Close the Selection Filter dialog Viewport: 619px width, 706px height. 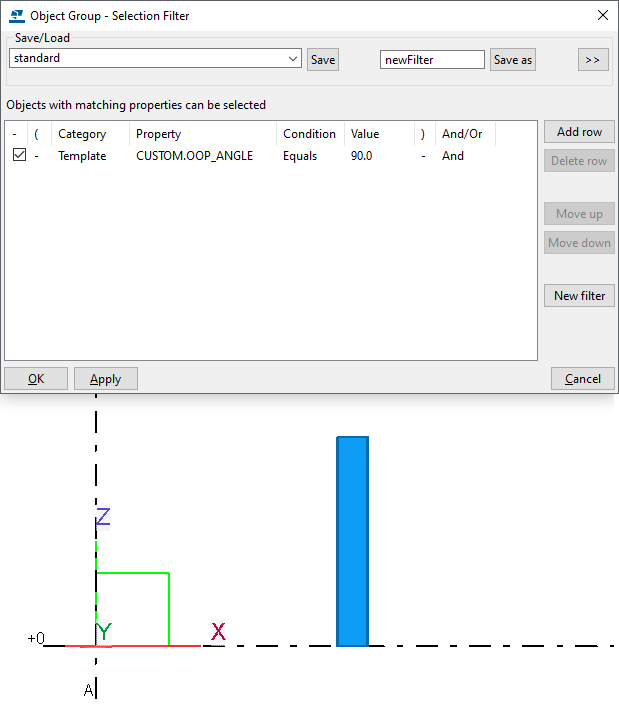pyautogui.click(x=602, y=16)
